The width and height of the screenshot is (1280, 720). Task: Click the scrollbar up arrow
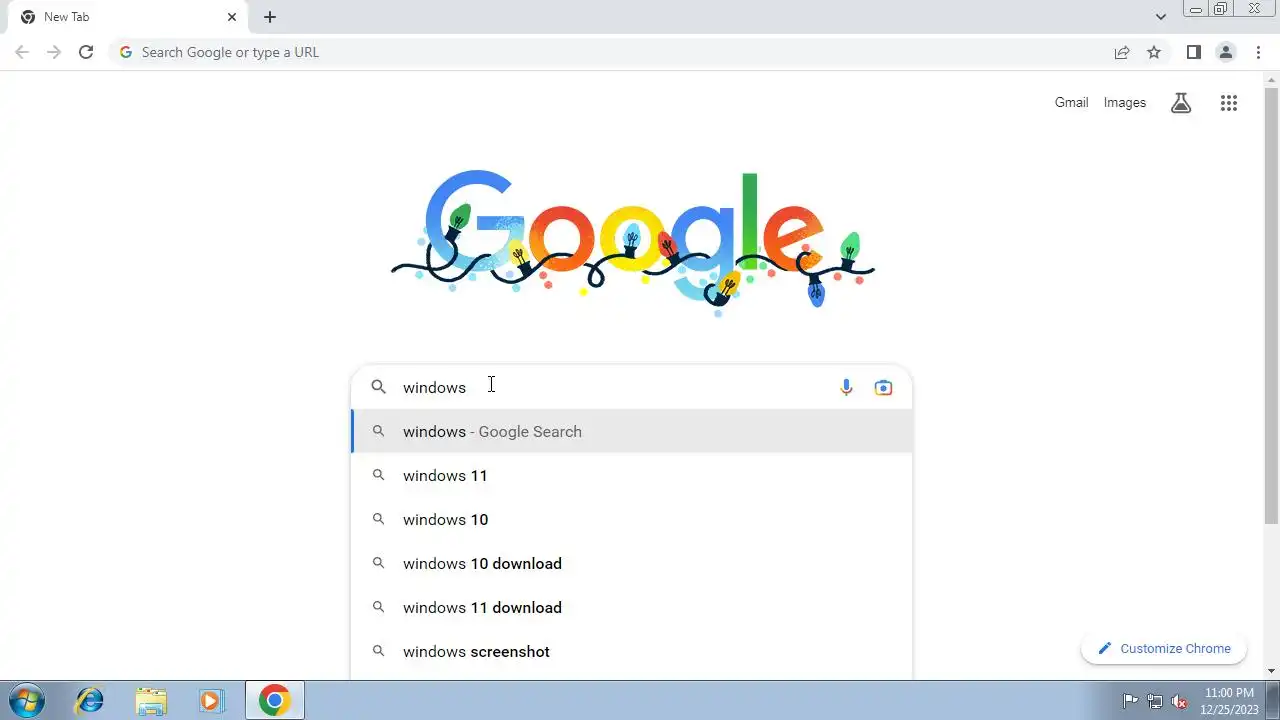pos(1271,78)
